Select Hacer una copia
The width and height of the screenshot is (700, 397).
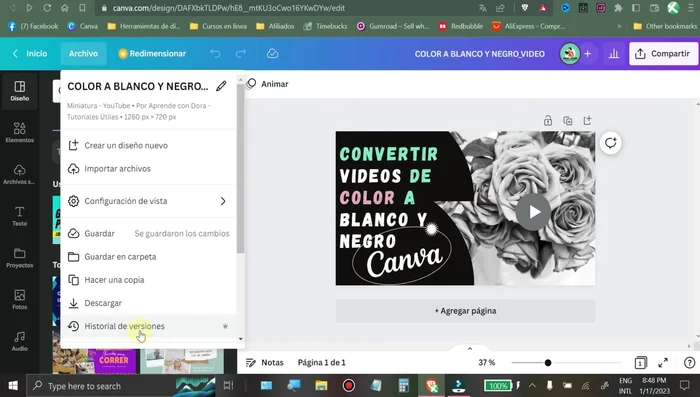click(x=148, y=280)
